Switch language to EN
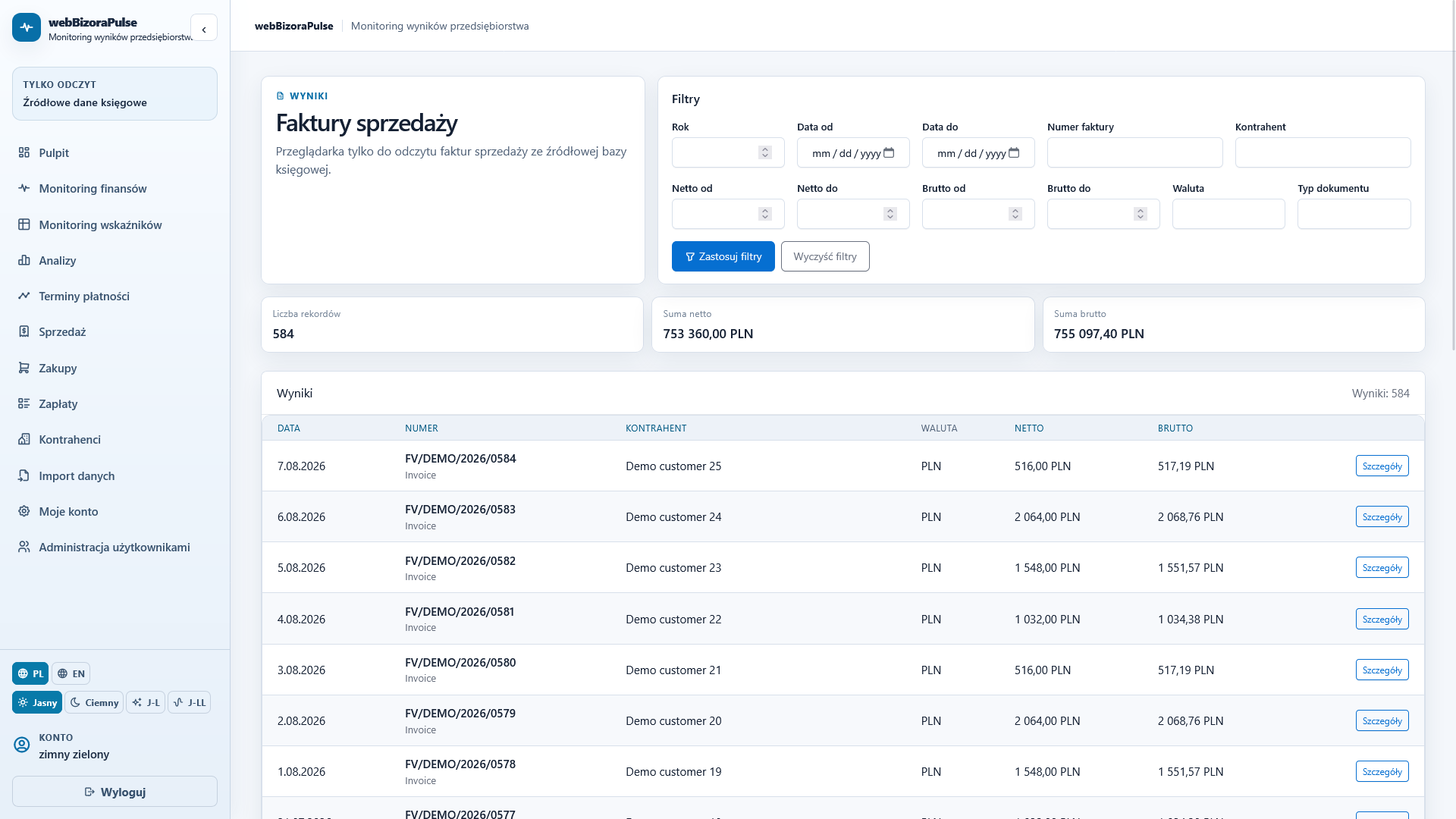 [x=71, y=673]
